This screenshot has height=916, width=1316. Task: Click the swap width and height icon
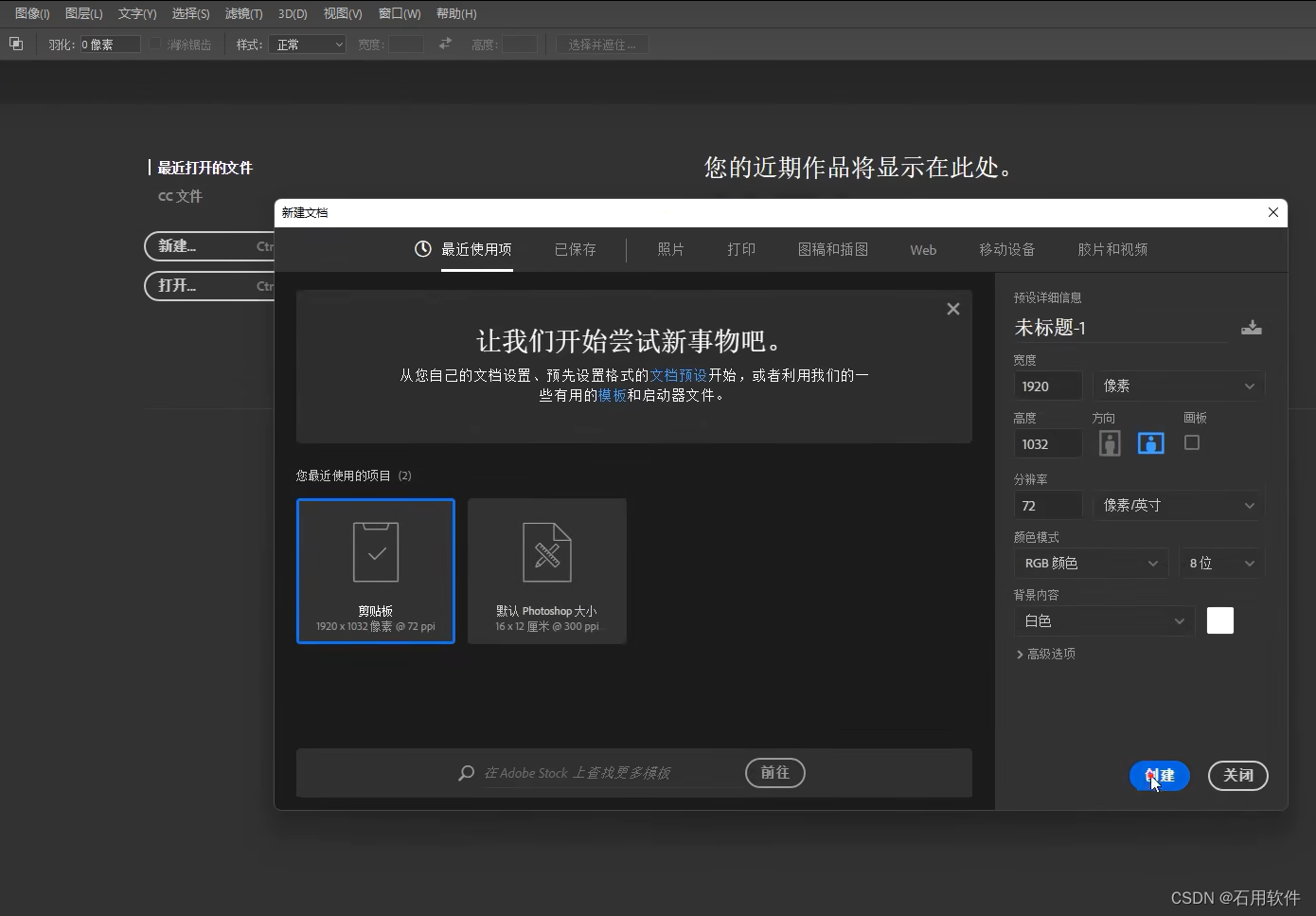(445, 44)
